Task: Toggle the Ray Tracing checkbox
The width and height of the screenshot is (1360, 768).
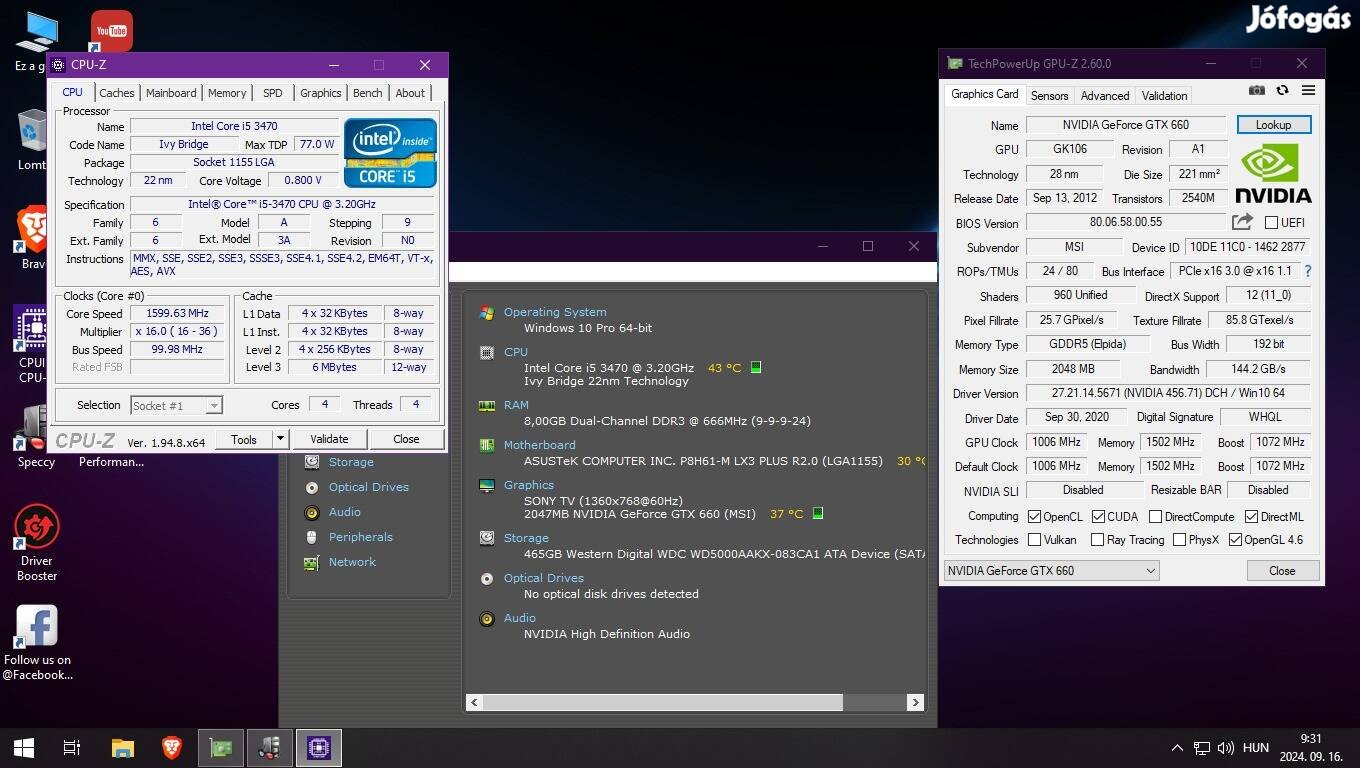Action: point(1097,540)
